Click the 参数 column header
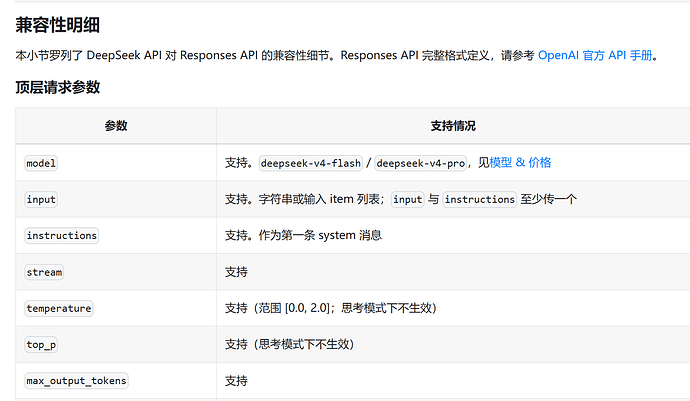This screenshot has width=690, height=401. 116,126
